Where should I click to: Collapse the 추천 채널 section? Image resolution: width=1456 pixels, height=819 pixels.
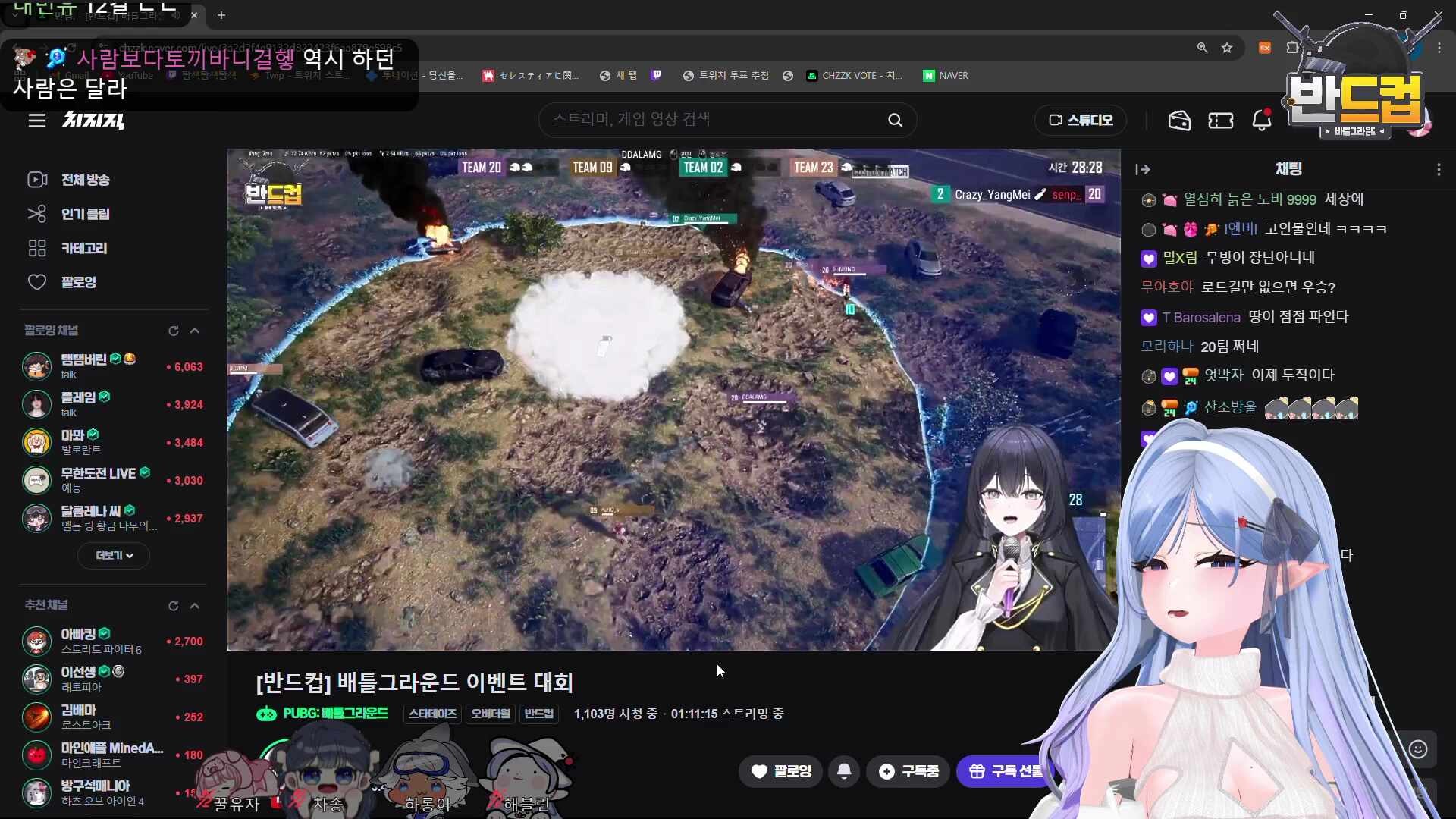(x=195, y=606)
